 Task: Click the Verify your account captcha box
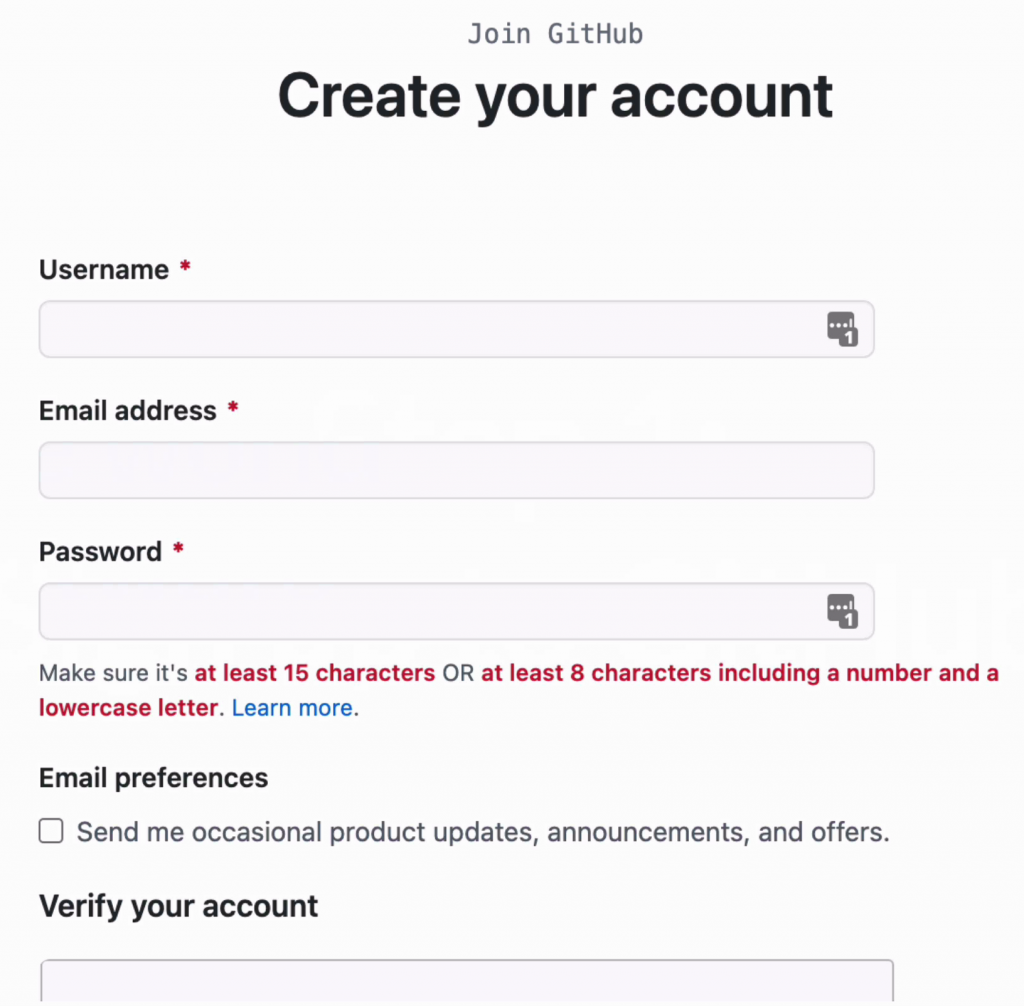tap(466, 982)
